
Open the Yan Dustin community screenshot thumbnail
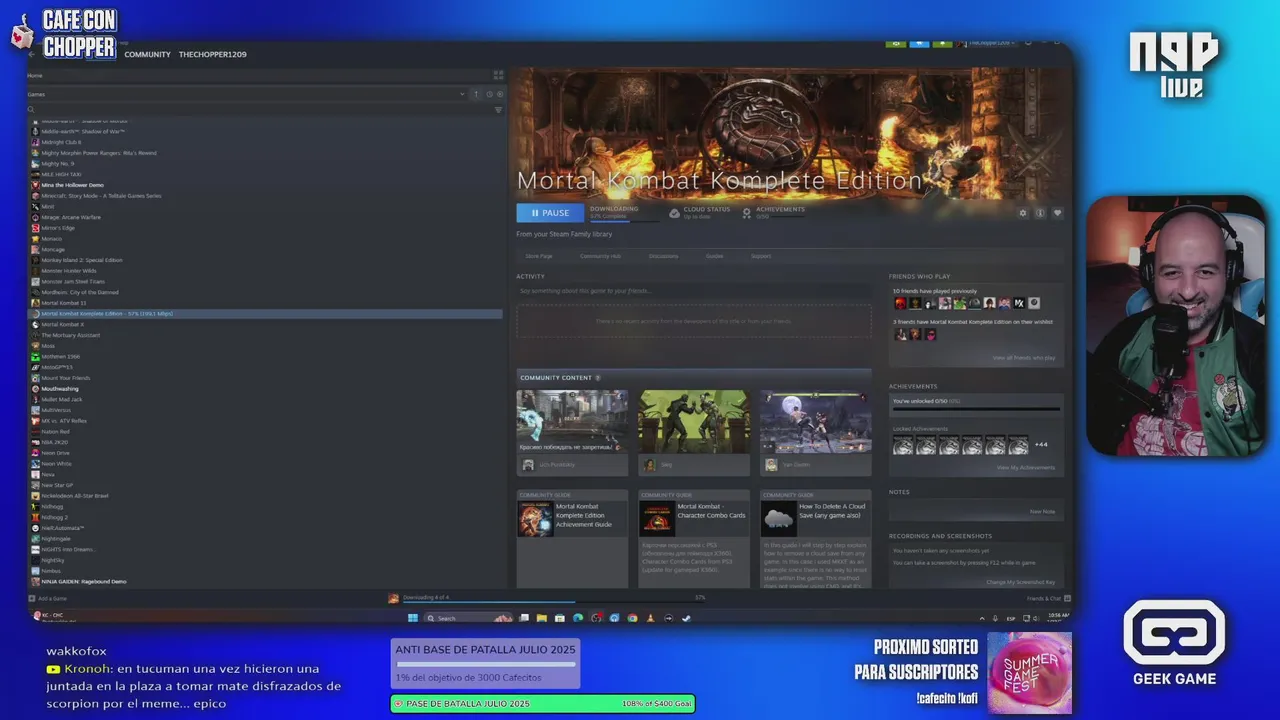[x=815, y=422]
